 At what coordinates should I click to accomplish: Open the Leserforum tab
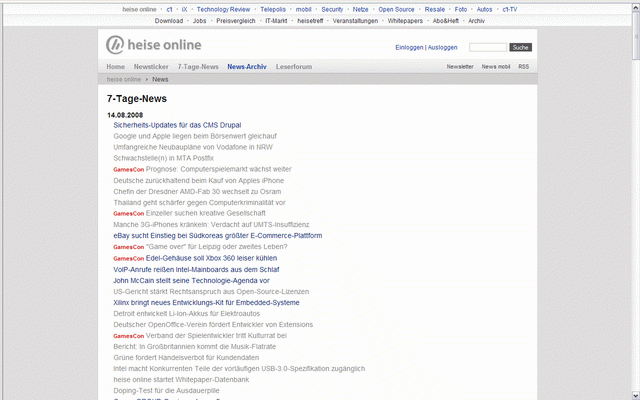[x=294, y=67]
